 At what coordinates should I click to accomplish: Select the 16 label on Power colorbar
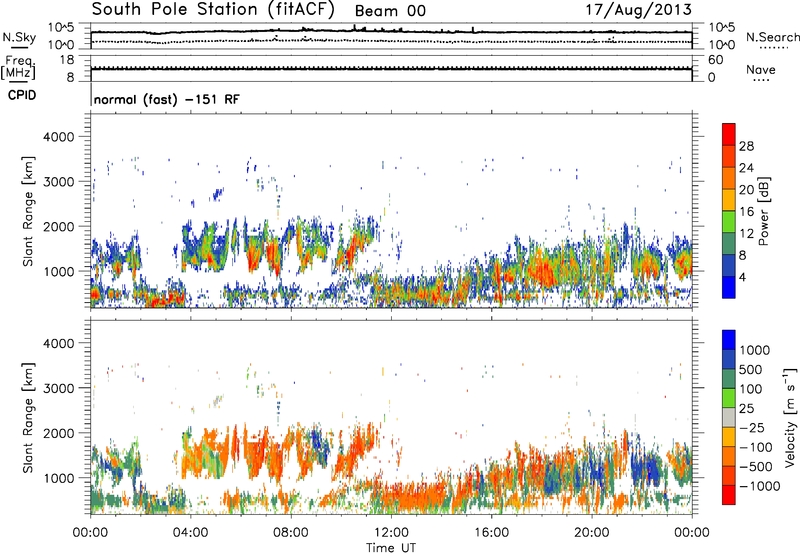coord(746,212)
